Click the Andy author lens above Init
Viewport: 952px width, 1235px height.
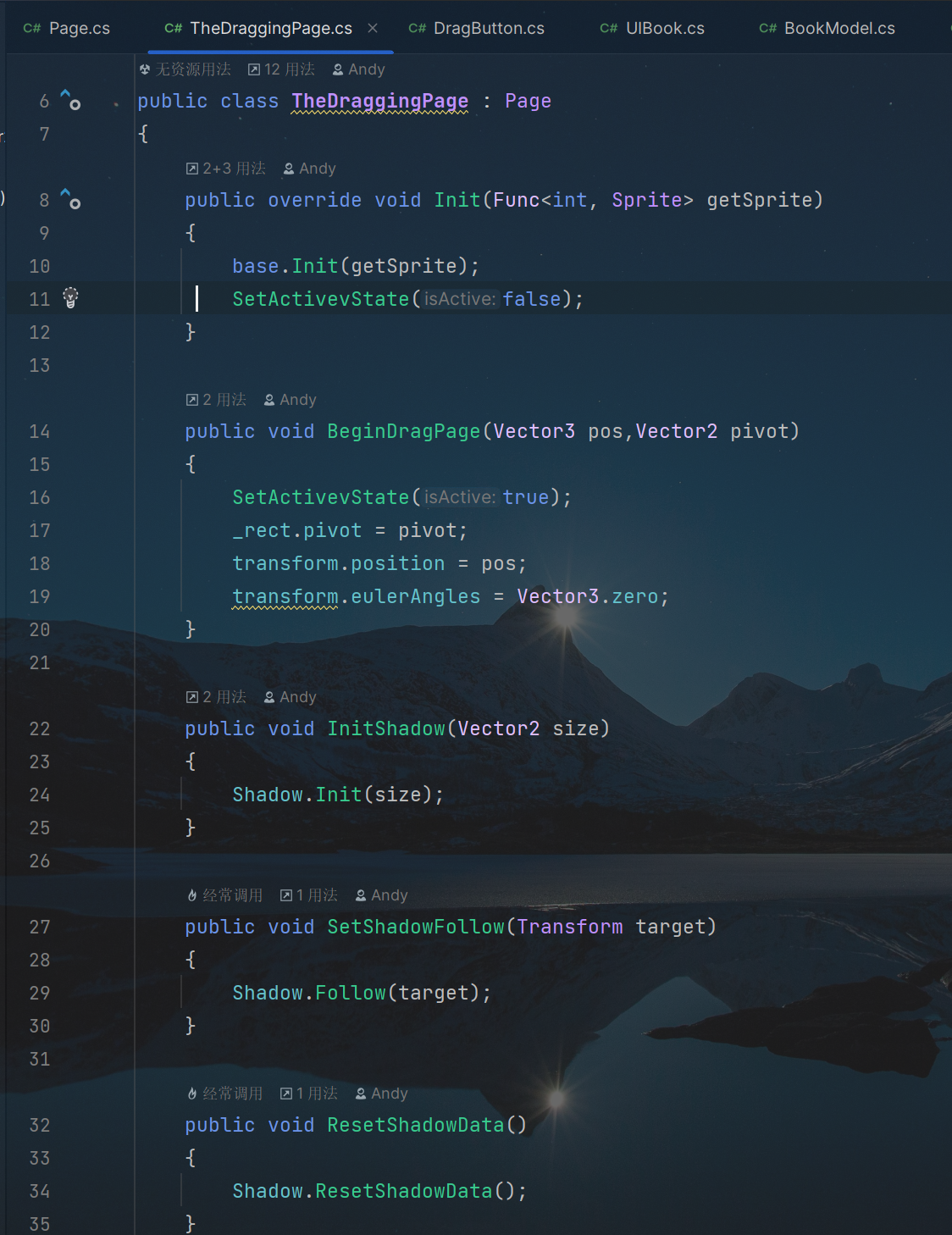(310, 169)
